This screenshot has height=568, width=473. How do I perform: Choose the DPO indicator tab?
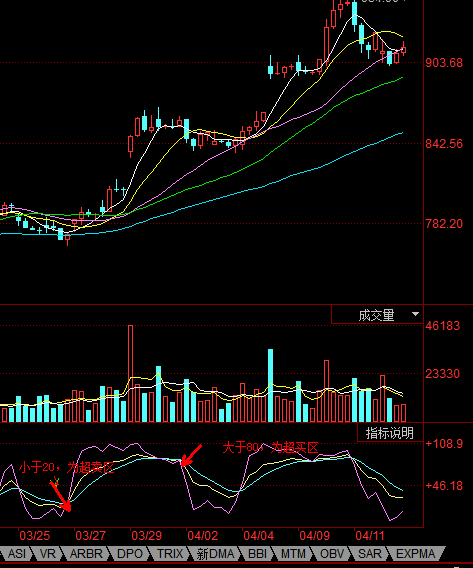coord(130,554)
